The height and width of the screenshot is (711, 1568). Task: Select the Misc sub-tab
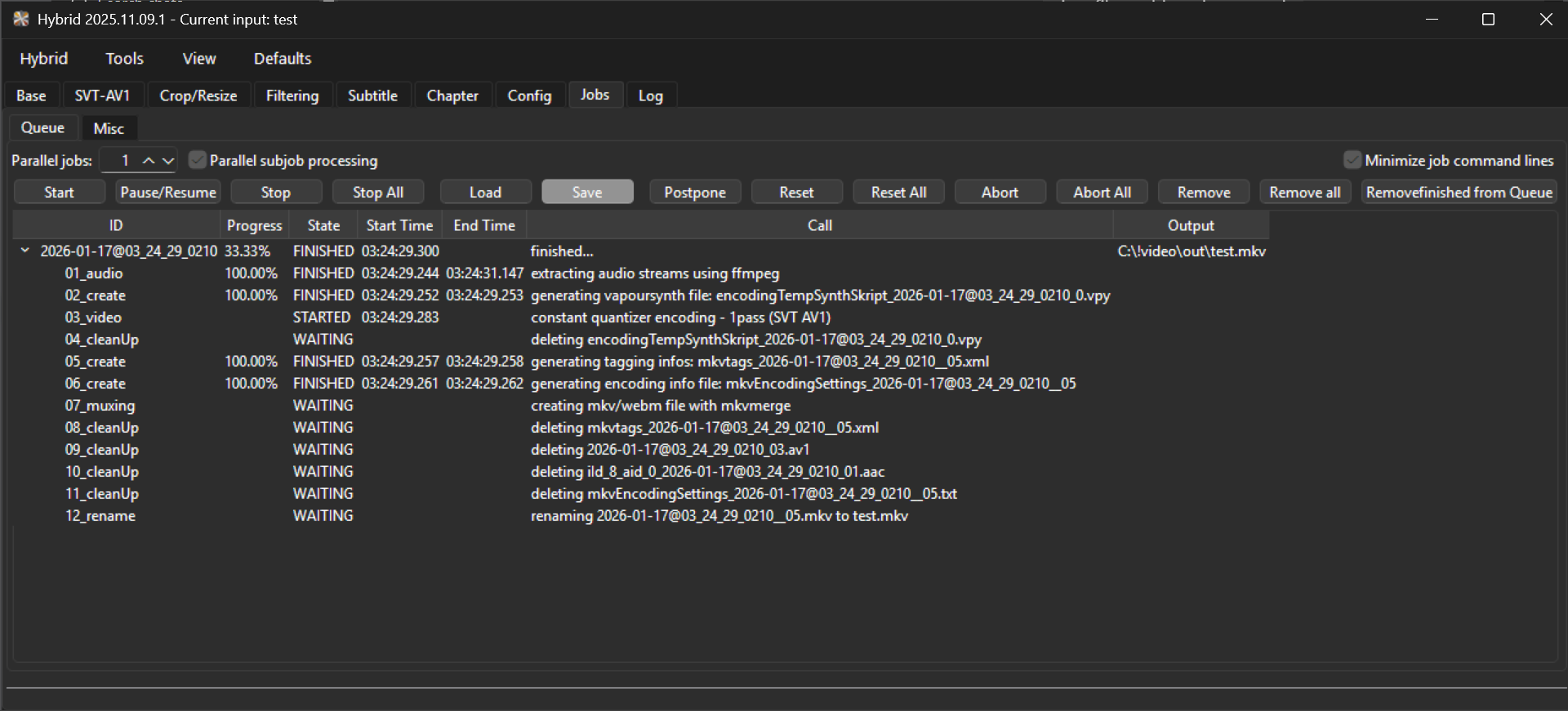pos(109,128)
